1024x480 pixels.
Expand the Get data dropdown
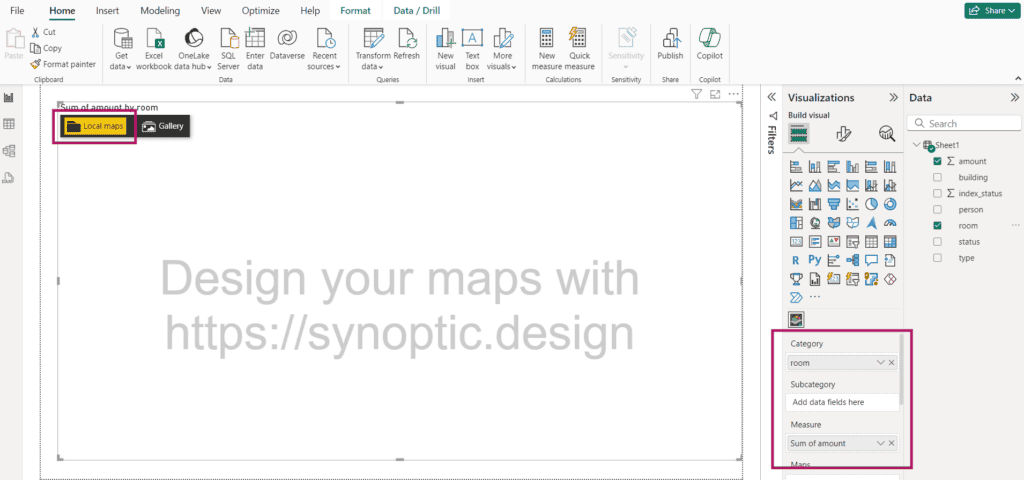pyautogui.click(x=123, y=66)
